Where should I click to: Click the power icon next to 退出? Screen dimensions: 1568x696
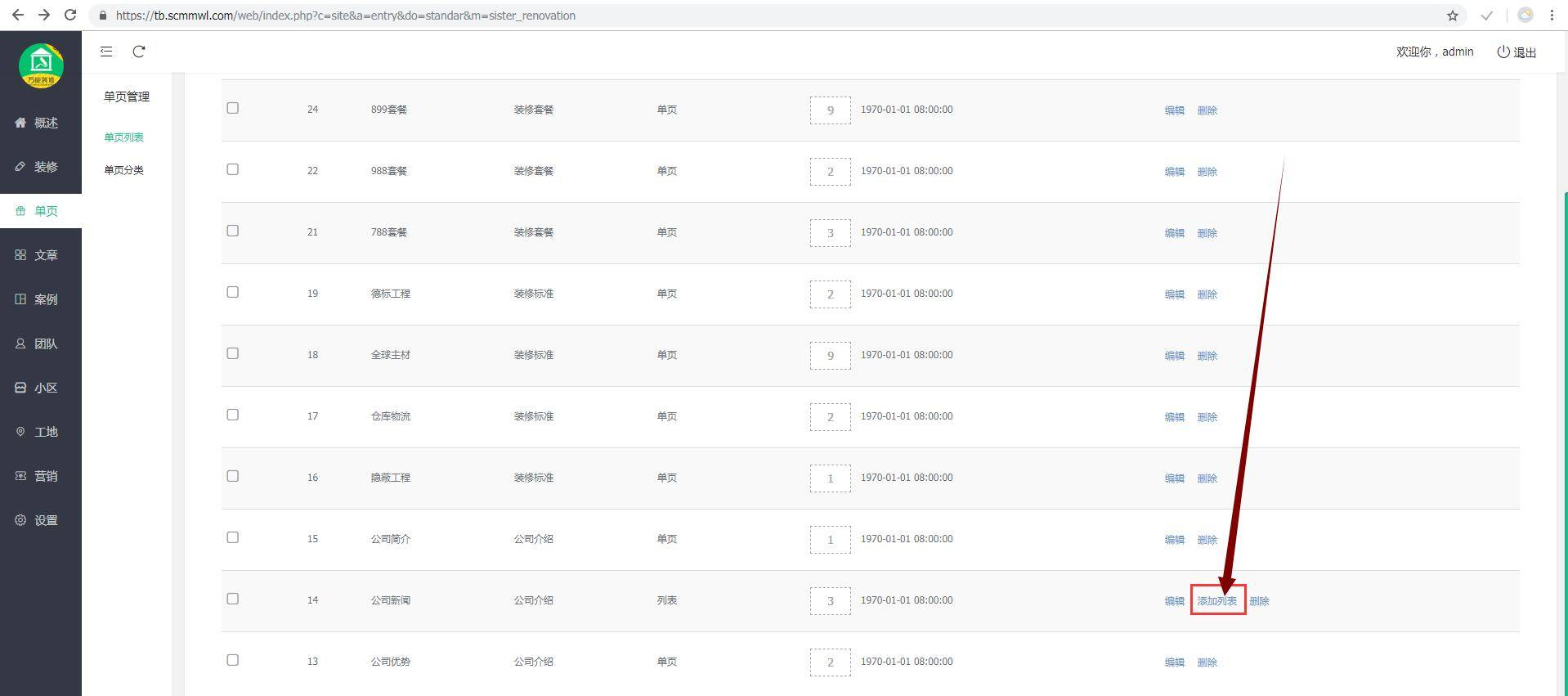tap(1503, 52)
